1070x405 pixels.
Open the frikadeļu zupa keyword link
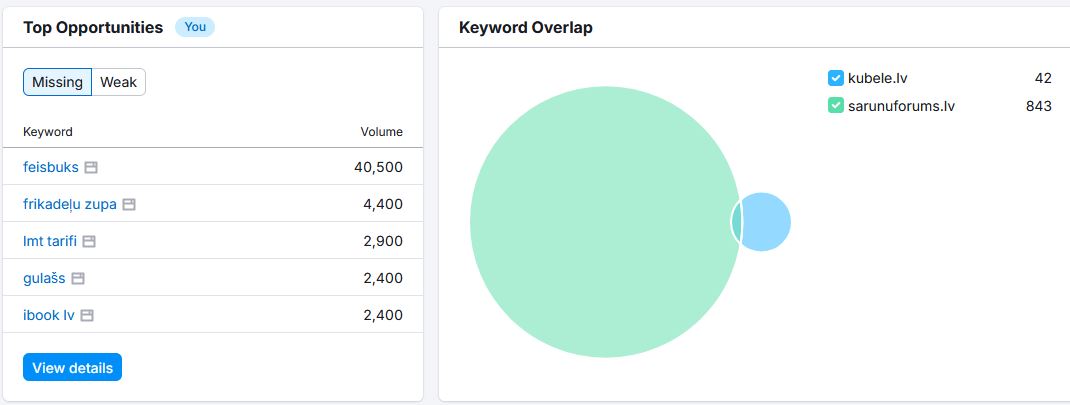[70, 204]
